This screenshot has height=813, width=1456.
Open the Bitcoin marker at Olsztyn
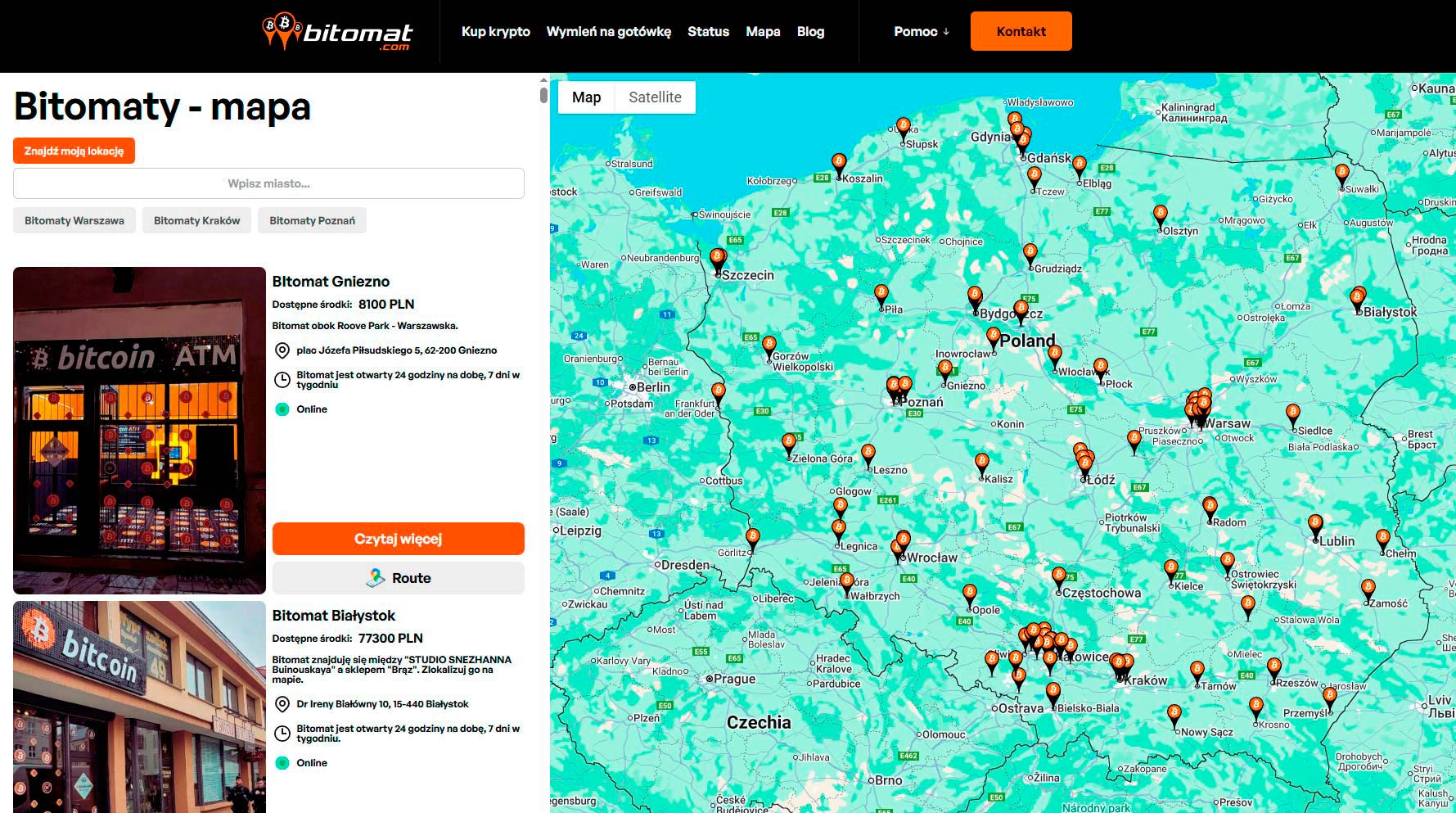pos(1160,215)
